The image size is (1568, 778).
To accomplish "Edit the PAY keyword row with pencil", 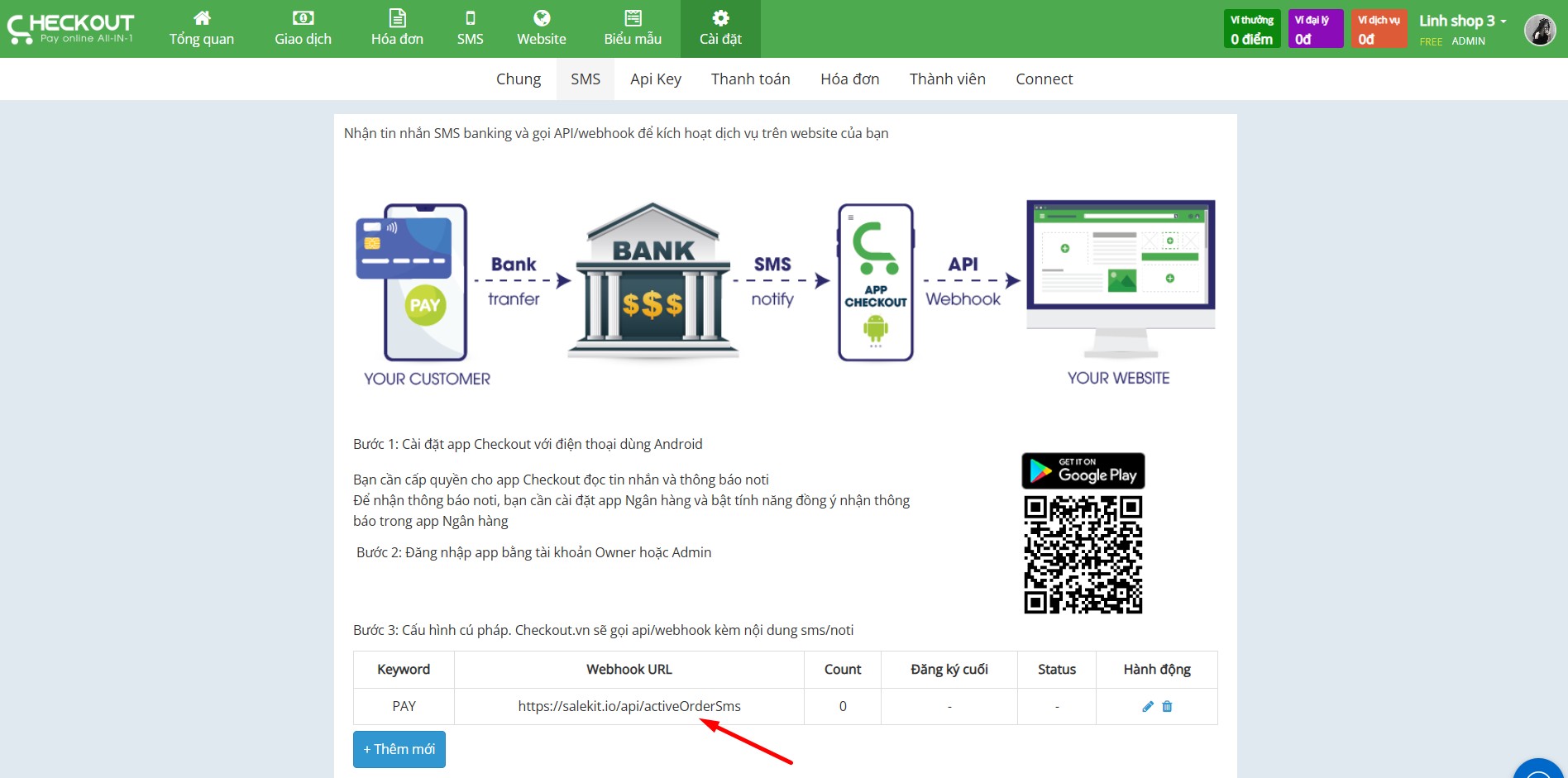I will (1147, 707).
